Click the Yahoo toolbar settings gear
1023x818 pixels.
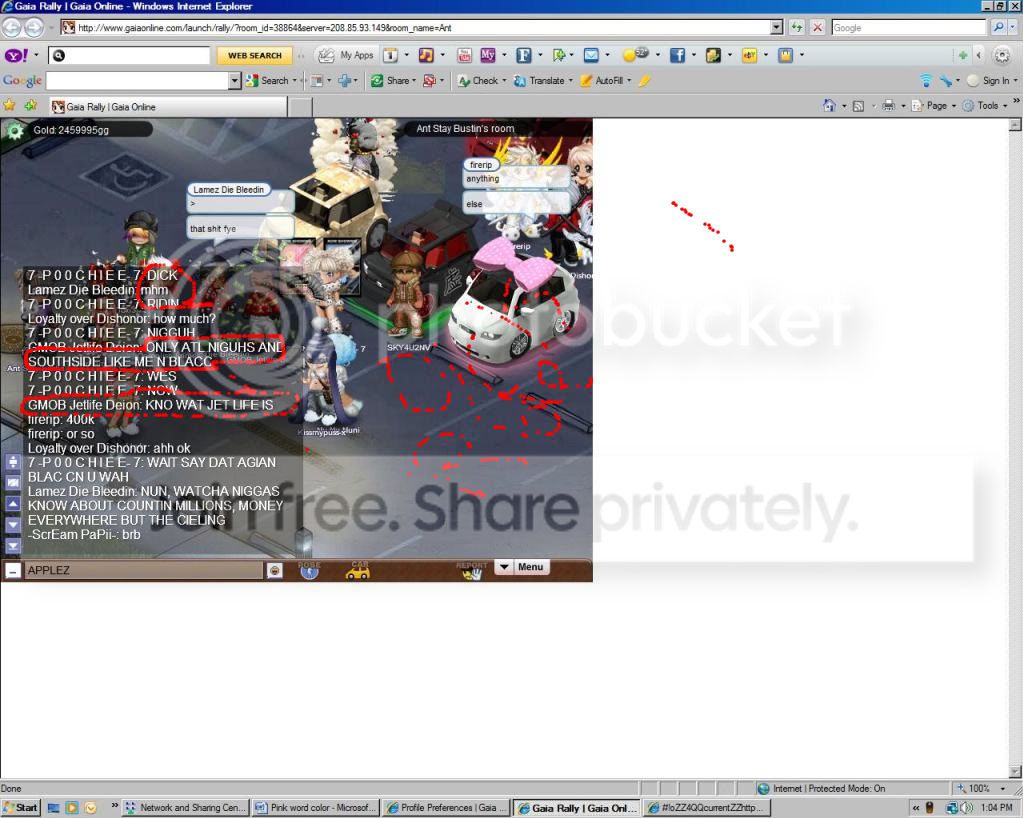point(1001,55)
